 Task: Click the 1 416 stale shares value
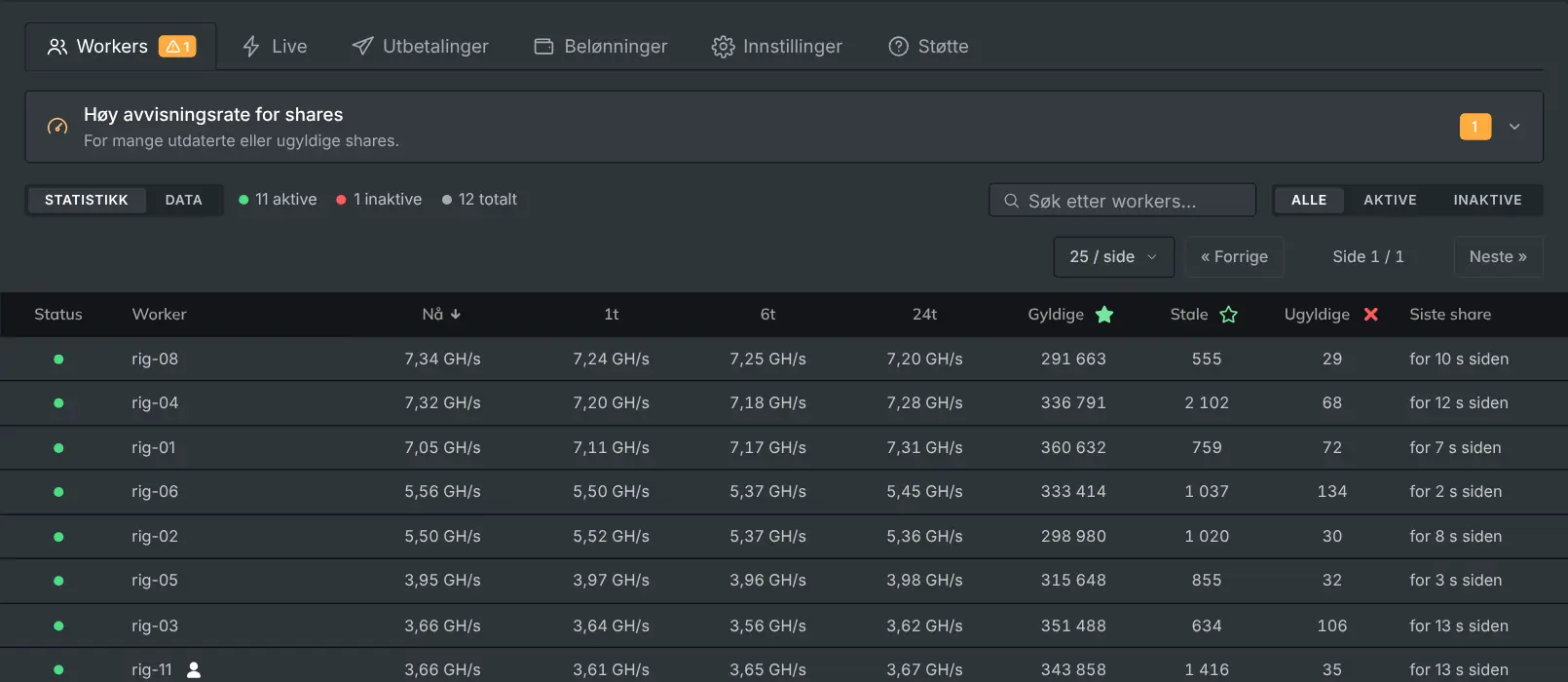click(1207, 670)
